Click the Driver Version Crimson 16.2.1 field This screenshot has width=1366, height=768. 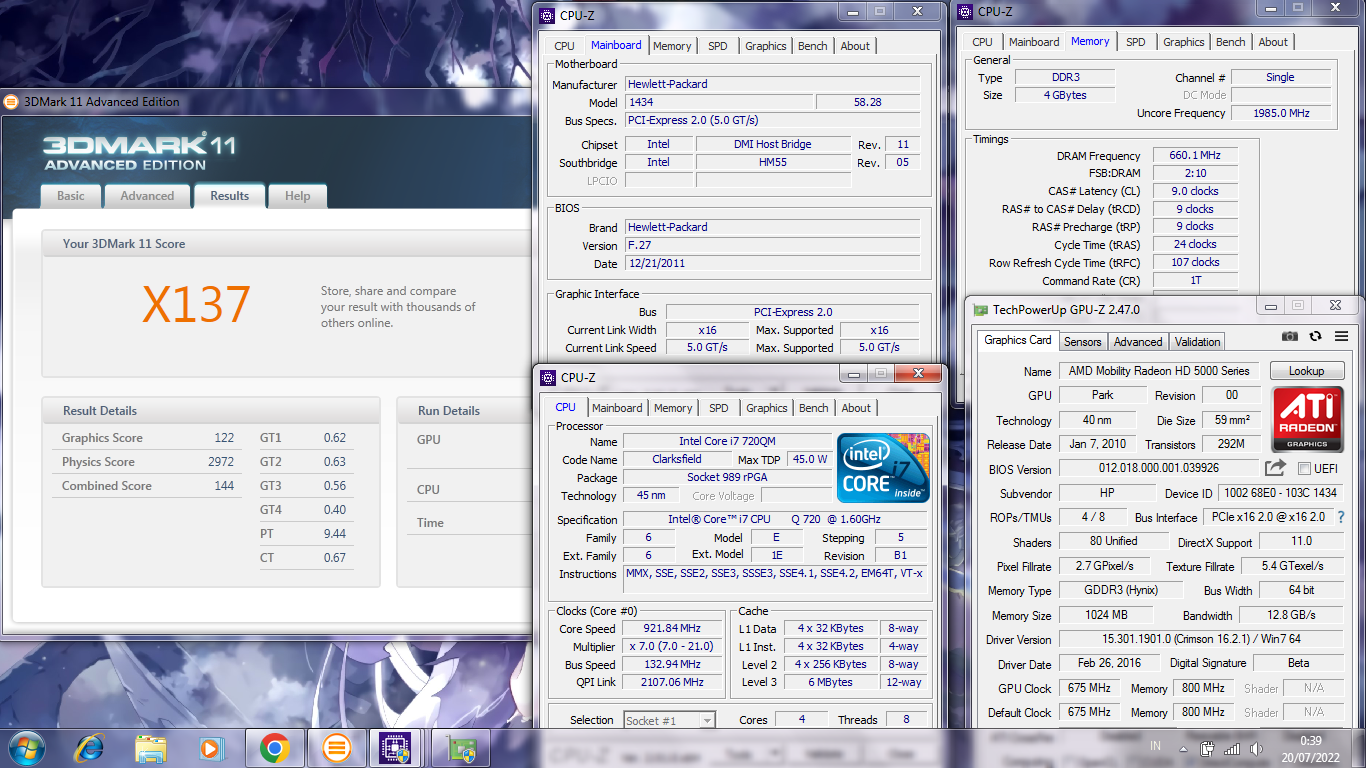pyautogui.click(x=1201, y=639)
